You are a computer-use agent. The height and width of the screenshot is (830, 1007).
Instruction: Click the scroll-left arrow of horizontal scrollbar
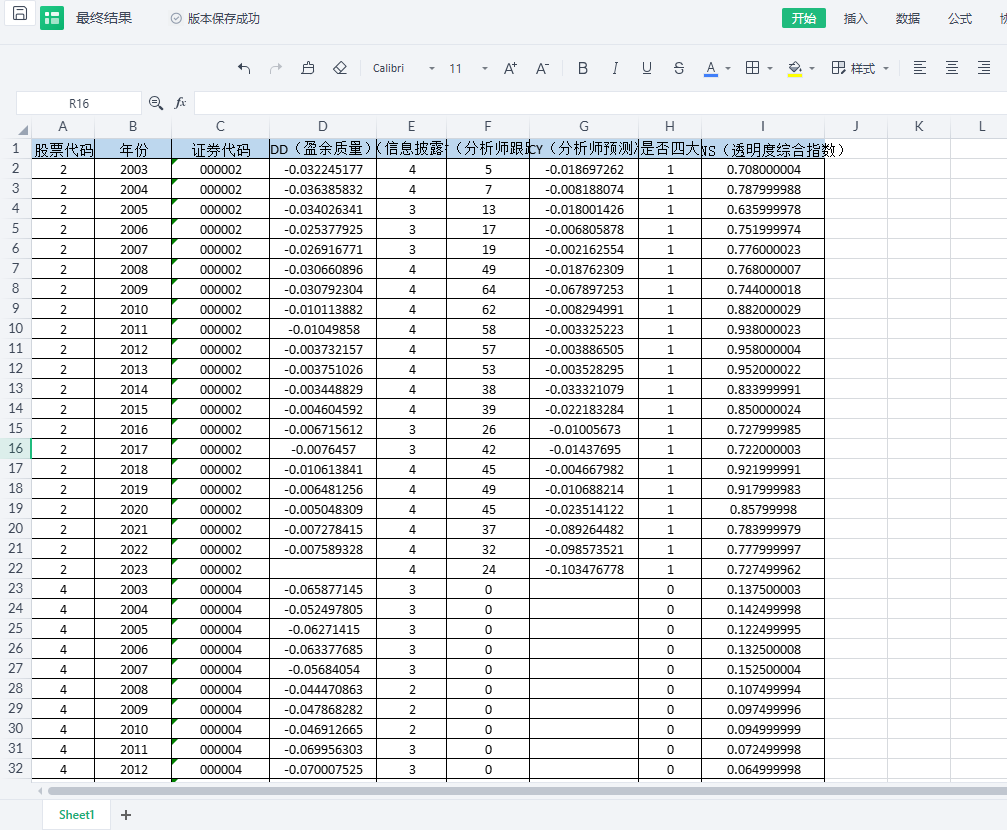point(40,791)
